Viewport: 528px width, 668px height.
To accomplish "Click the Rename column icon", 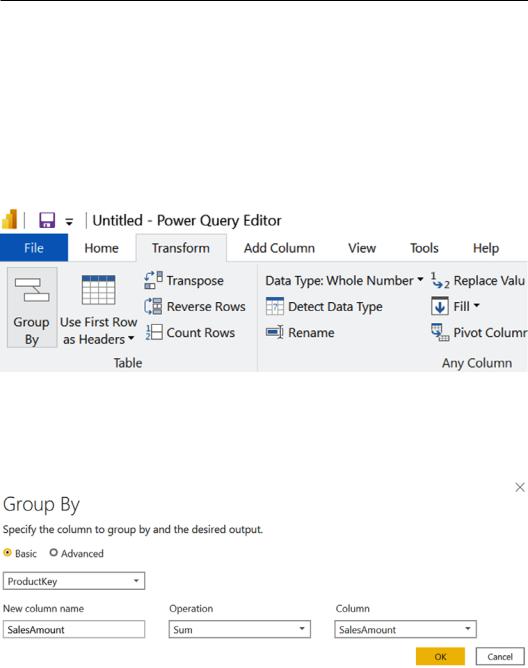I will pos(274,332).
